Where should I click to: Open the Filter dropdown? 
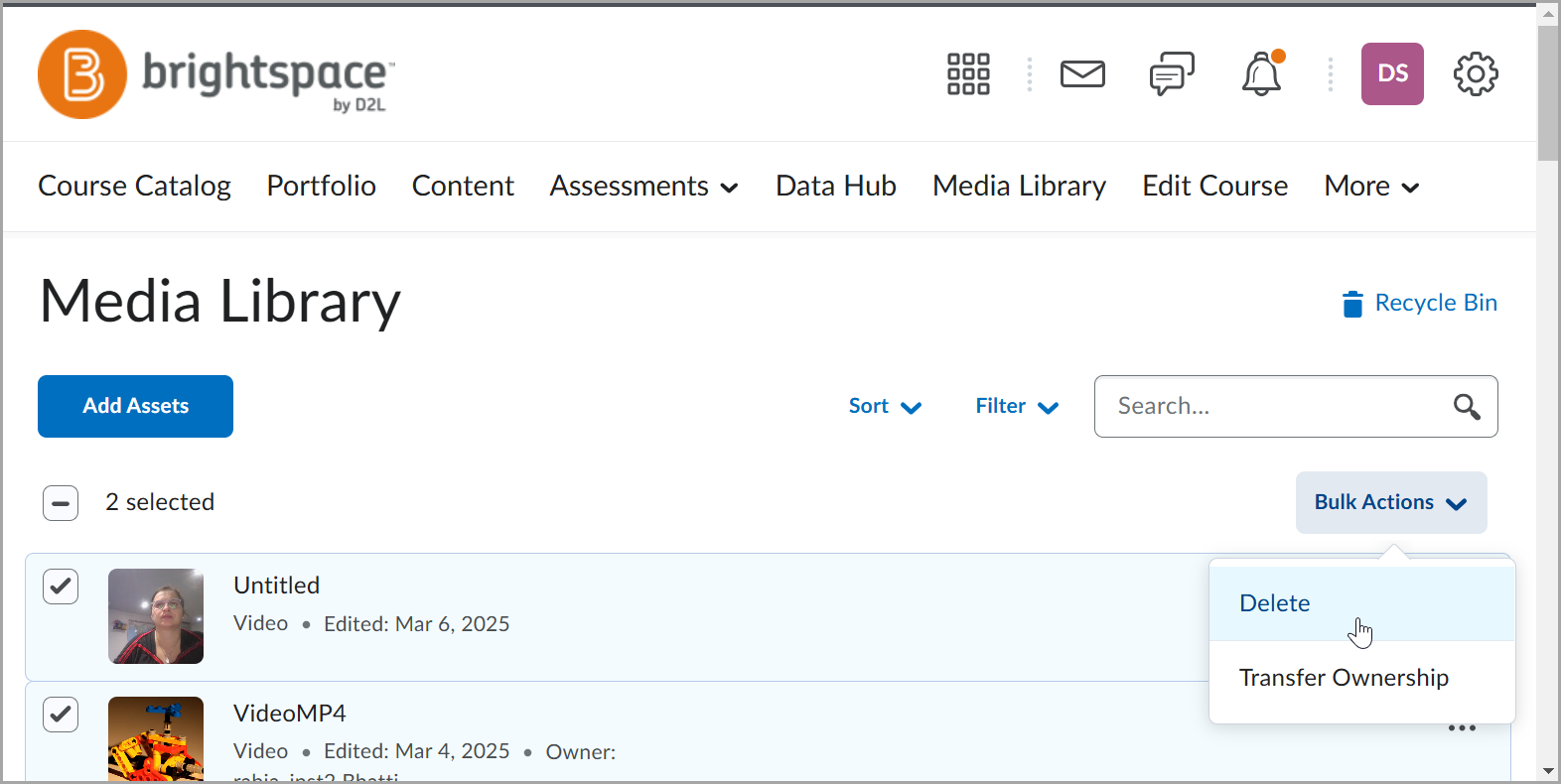tap(1017, 407)
